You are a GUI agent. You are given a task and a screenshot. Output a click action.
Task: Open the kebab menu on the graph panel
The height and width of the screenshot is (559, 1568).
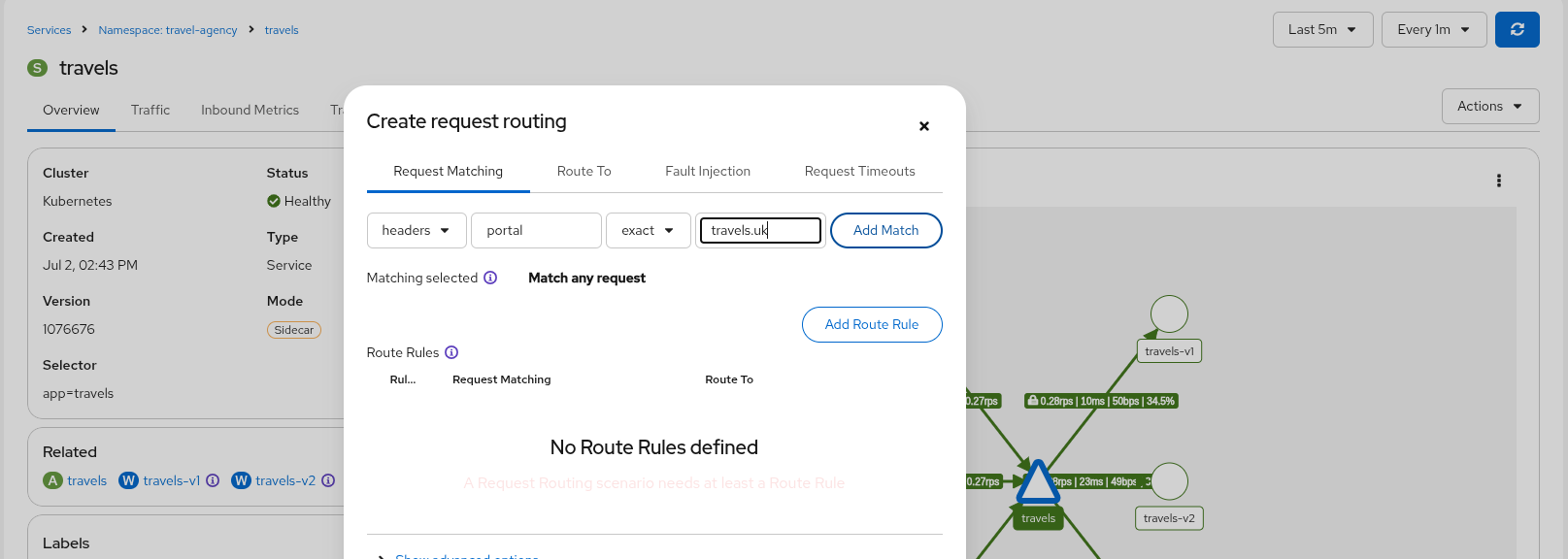pyautogui.click(x=1499, y=181)
